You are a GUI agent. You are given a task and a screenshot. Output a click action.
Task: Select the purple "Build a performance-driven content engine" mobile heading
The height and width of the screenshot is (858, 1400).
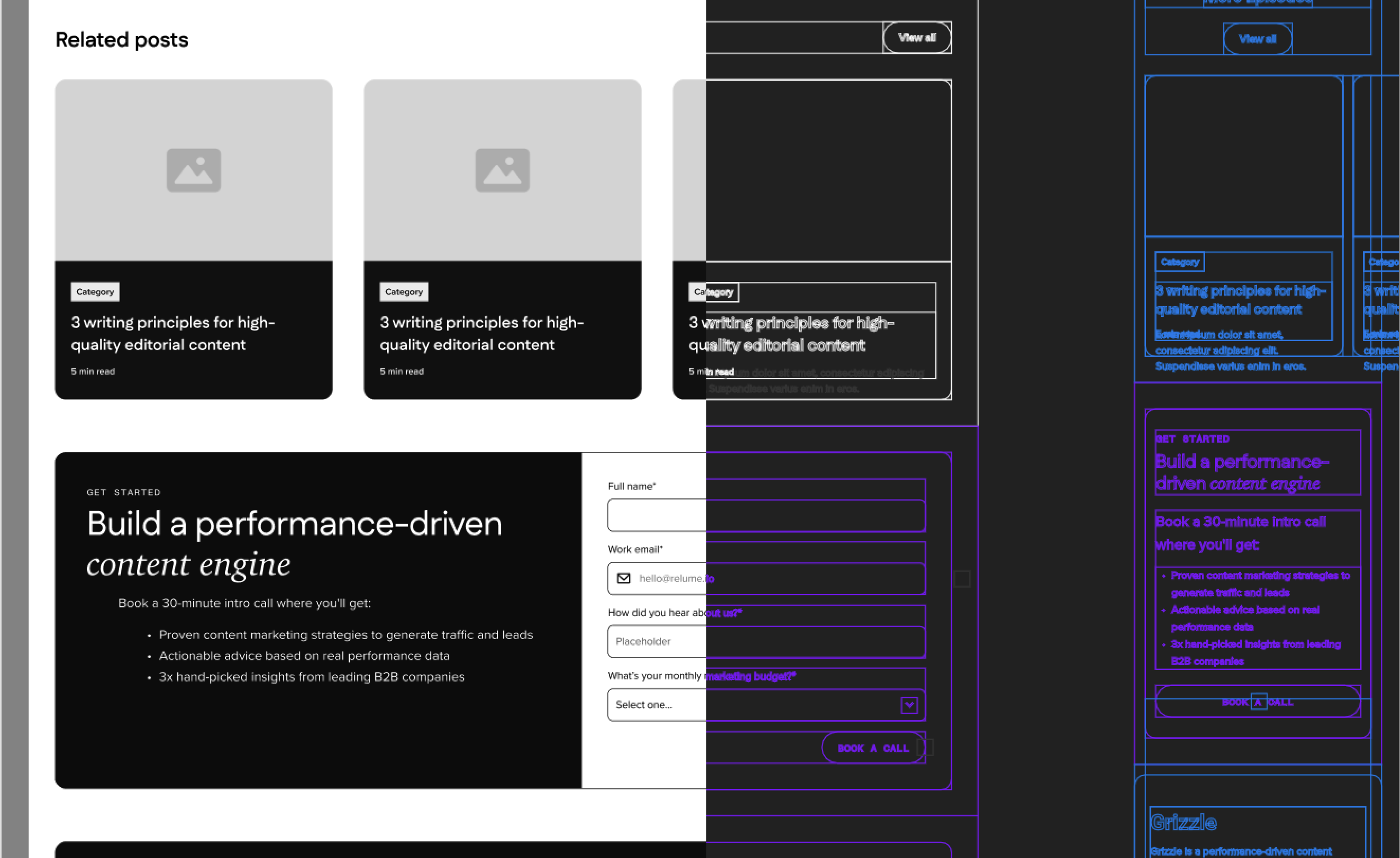1242,472
